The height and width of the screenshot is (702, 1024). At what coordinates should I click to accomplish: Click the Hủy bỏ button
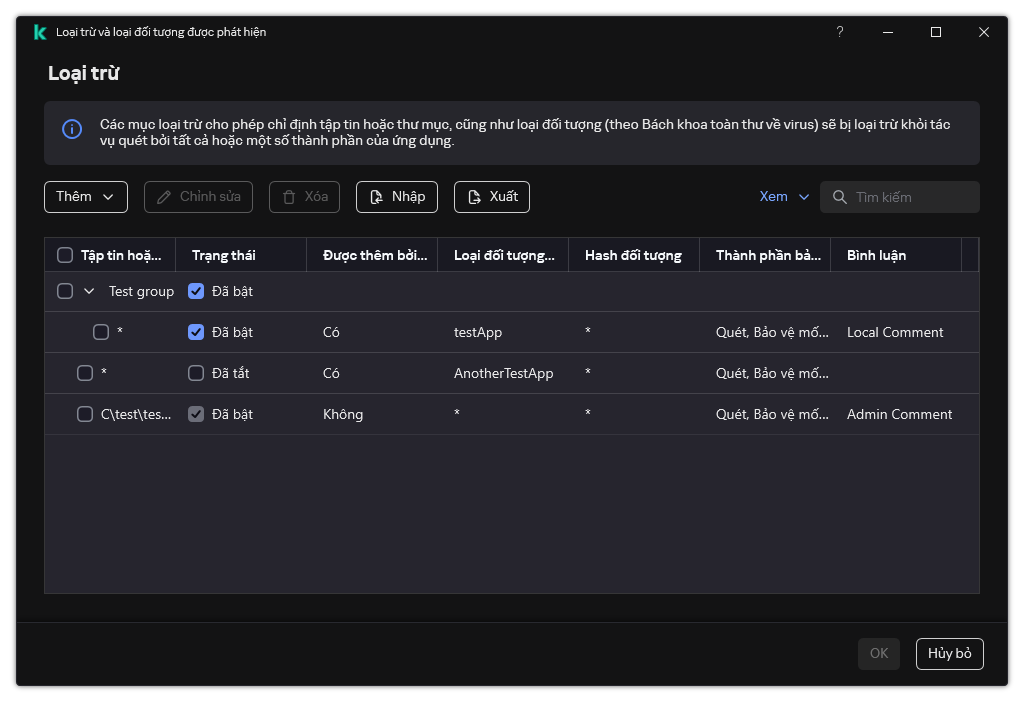[949, 653]
